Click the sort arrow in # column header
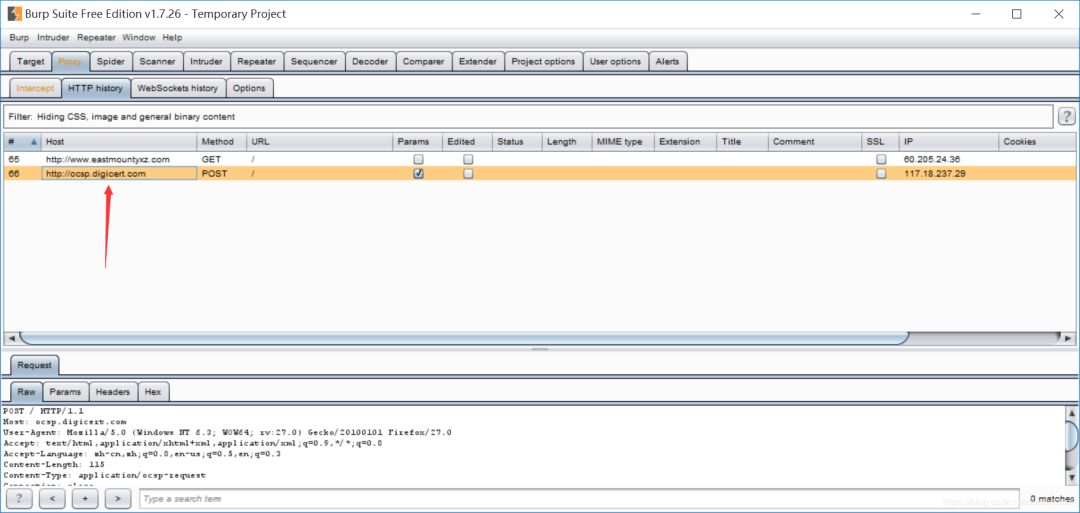Image resolution: width=1080 pixels, height=513 pixels. point(34,142)
